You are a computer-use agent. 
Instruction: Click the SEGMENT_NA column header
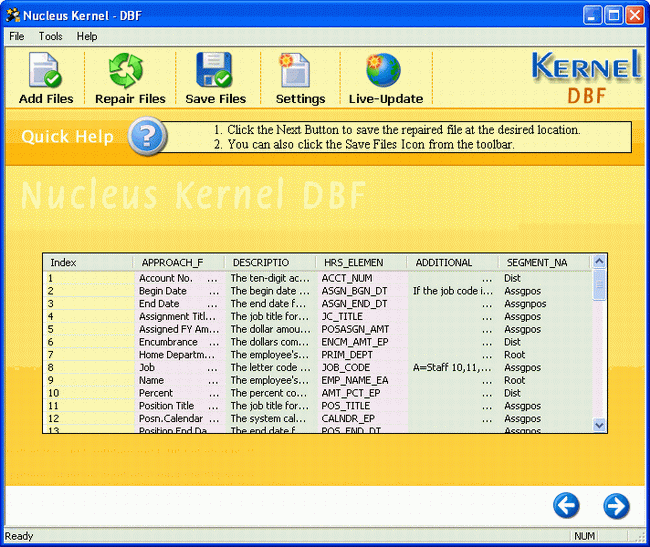point(544,262)
